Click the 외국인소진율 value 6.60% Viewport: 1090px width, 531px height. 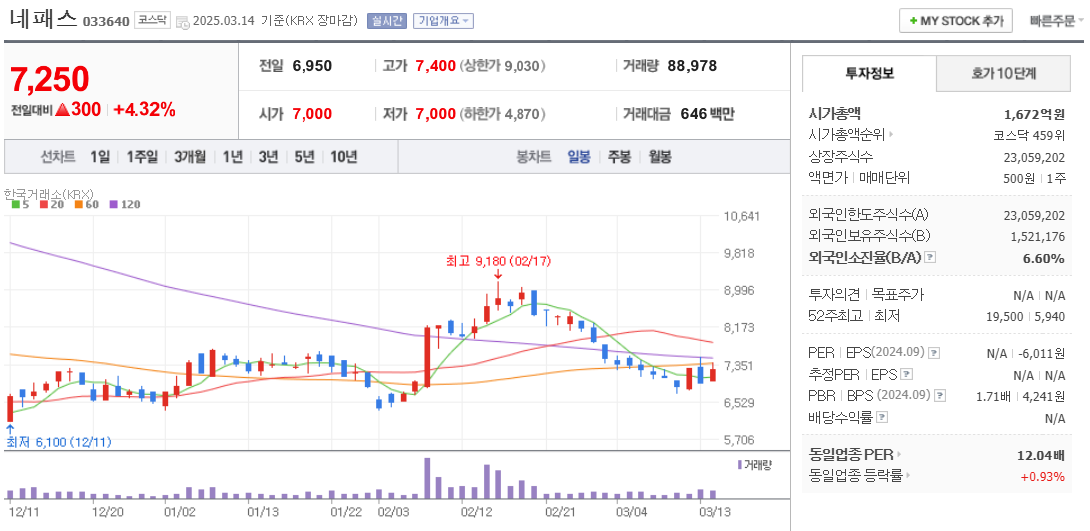[1043, 259]
